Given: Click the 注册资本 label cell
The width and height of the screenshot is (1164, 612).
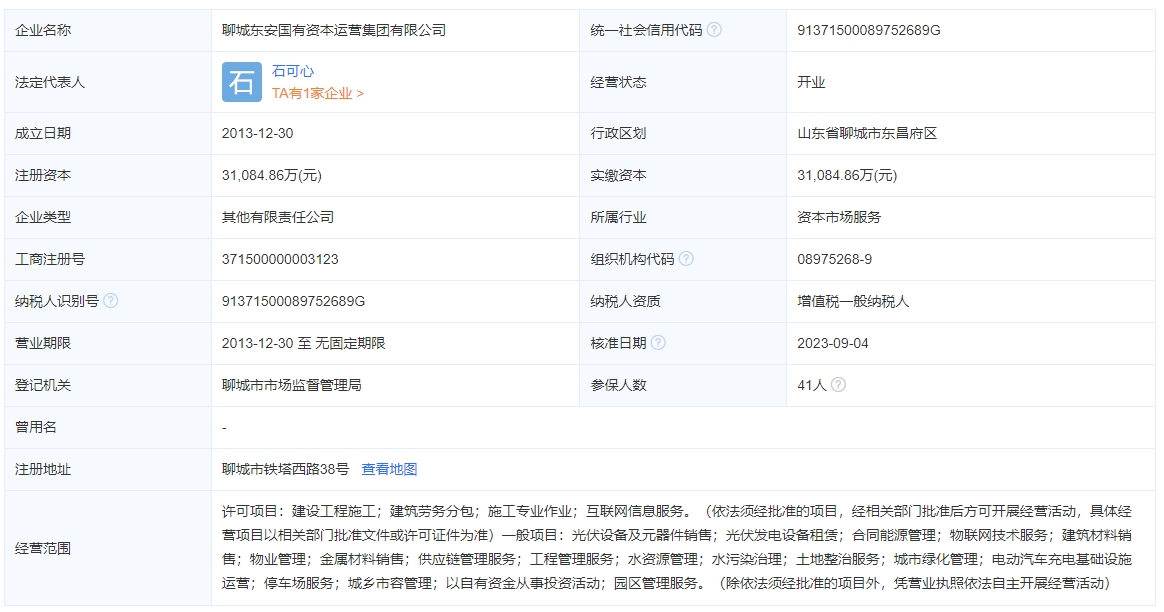Looking at the screenshot, I should [x=108, y=175].
